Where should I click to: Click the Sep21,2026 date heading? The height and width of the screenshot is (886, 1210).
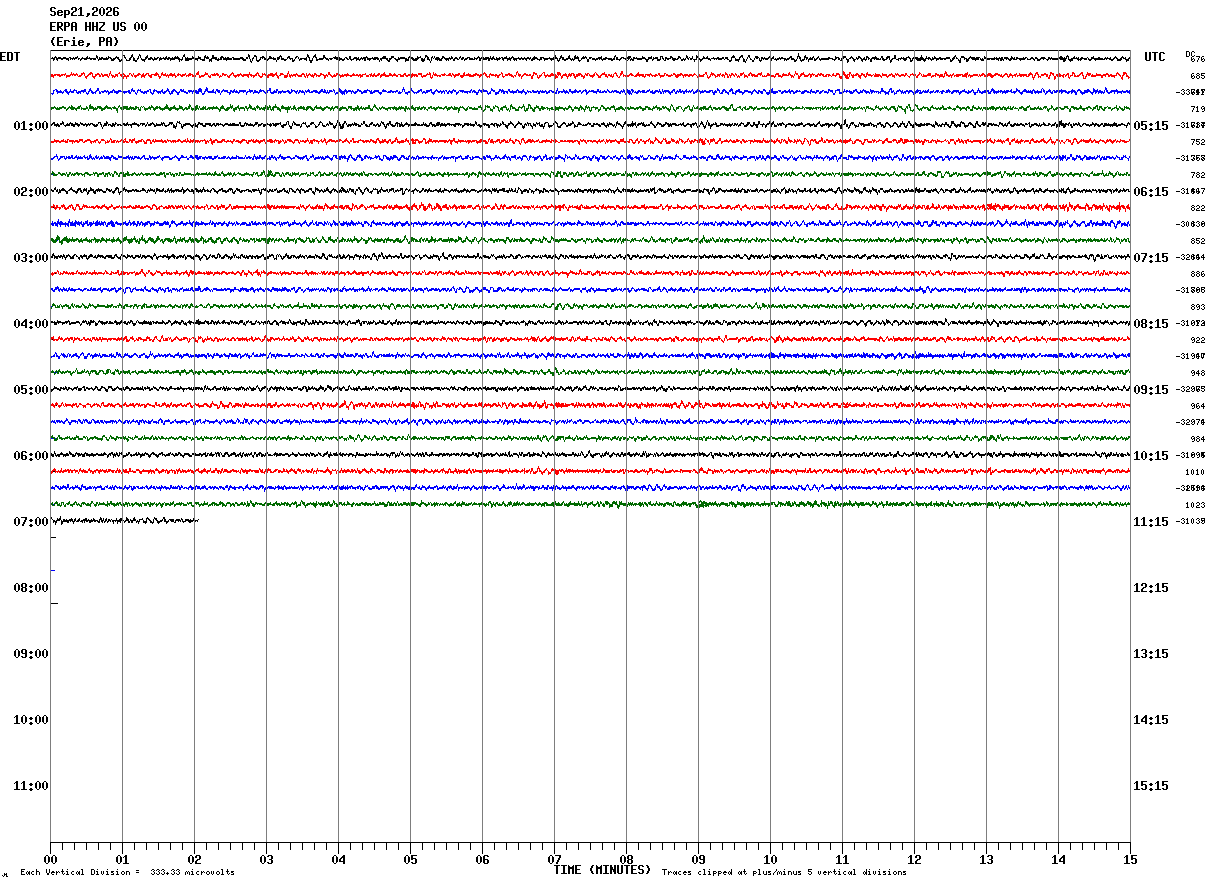click(84, 12)
